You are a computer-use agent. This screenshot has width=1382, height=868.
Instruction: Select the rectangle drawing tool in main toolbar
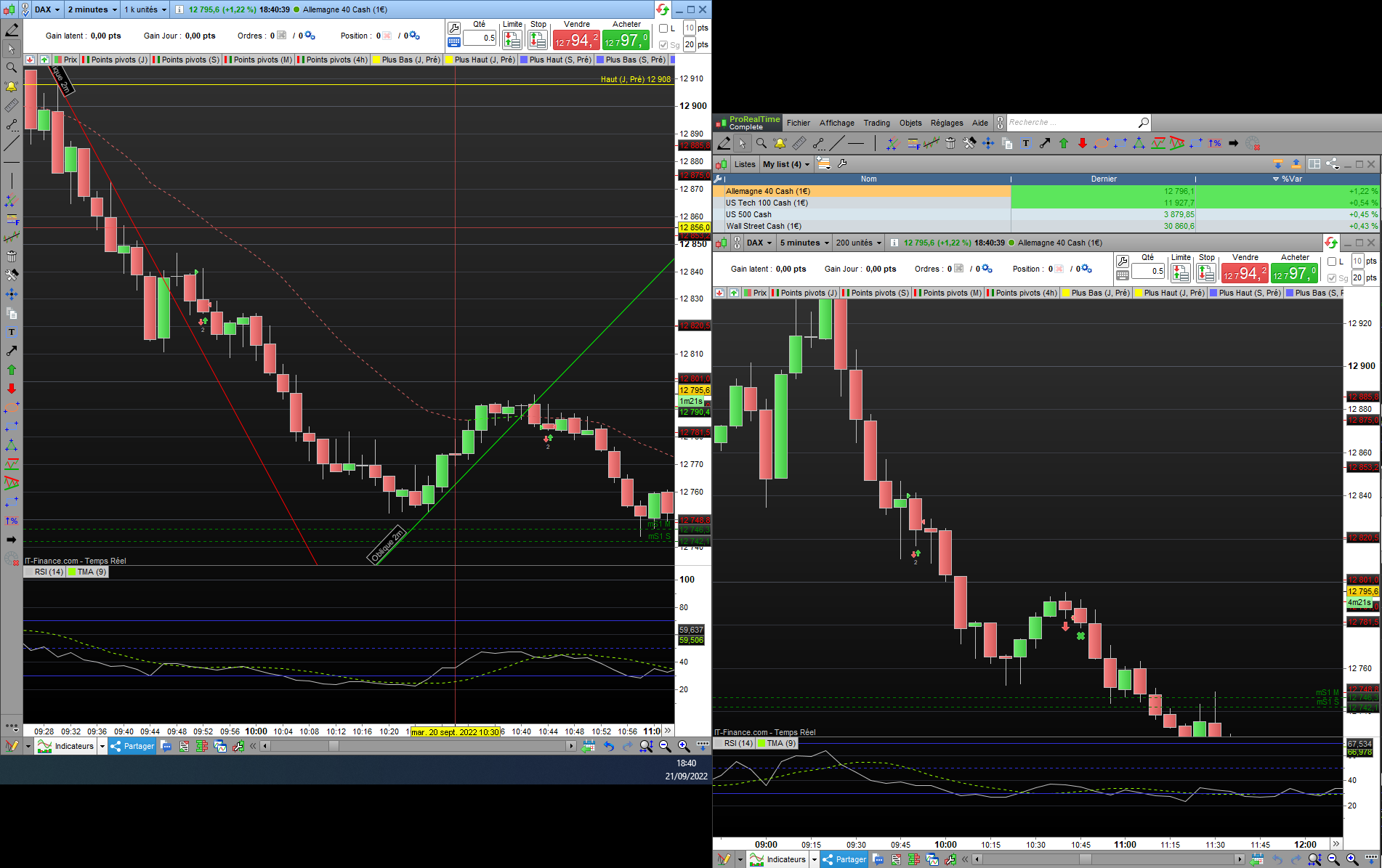pyautogui.click(x=1120, y=143)
